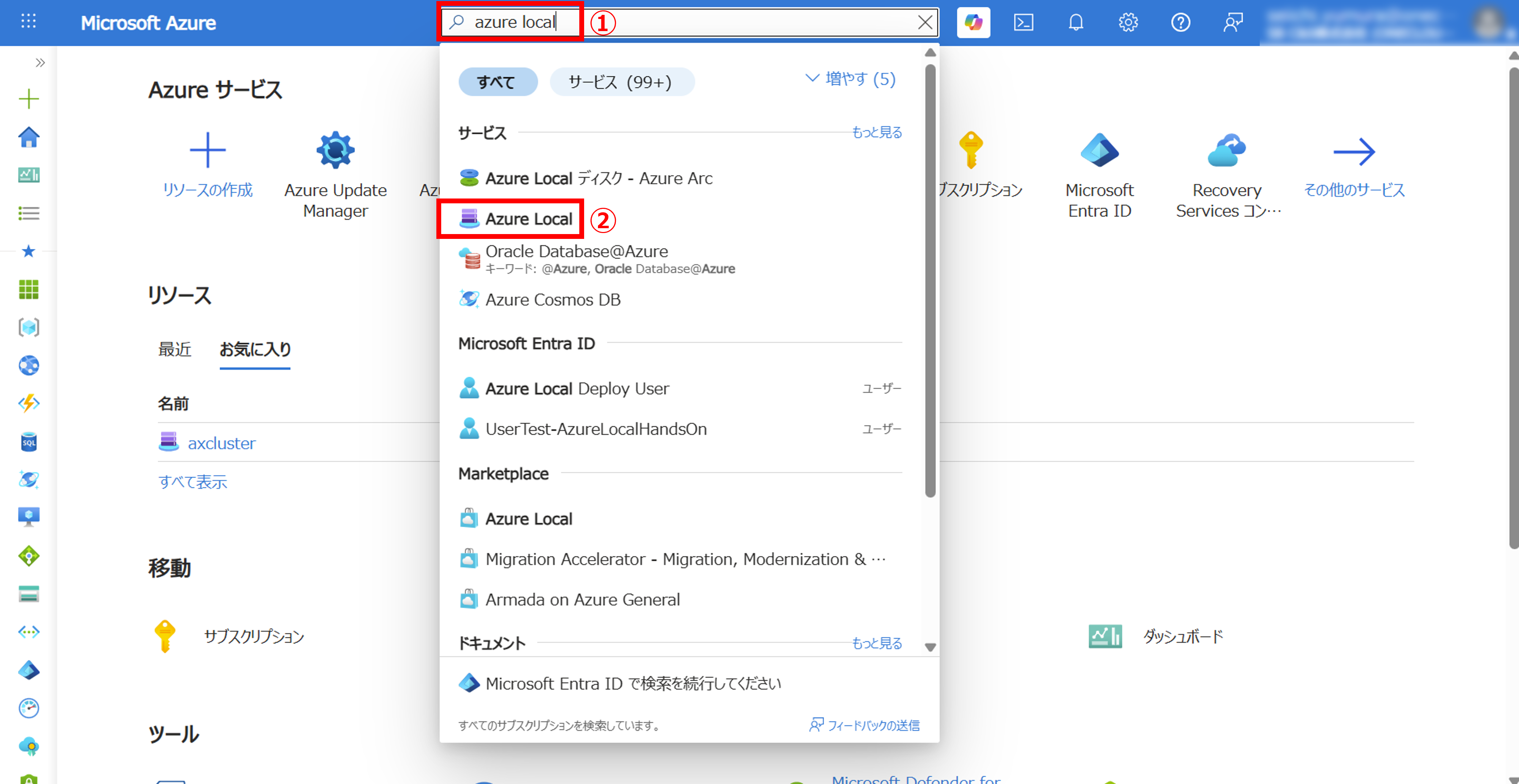This screenshot has height=784, width=1519.
Task: Open Advisor cloud icon in sidebar
Action: pyautogui.click(x=28, y=747)
